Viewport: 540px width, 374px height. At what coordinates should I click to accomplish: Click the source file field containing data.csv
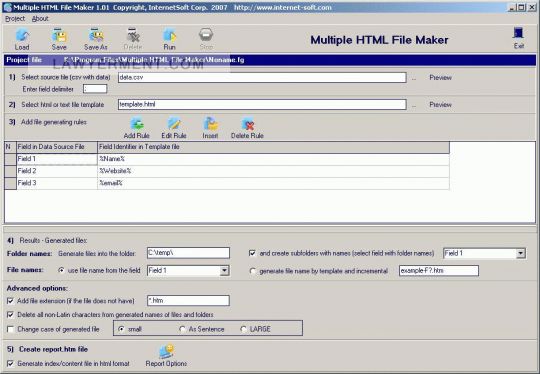(262, 77)
